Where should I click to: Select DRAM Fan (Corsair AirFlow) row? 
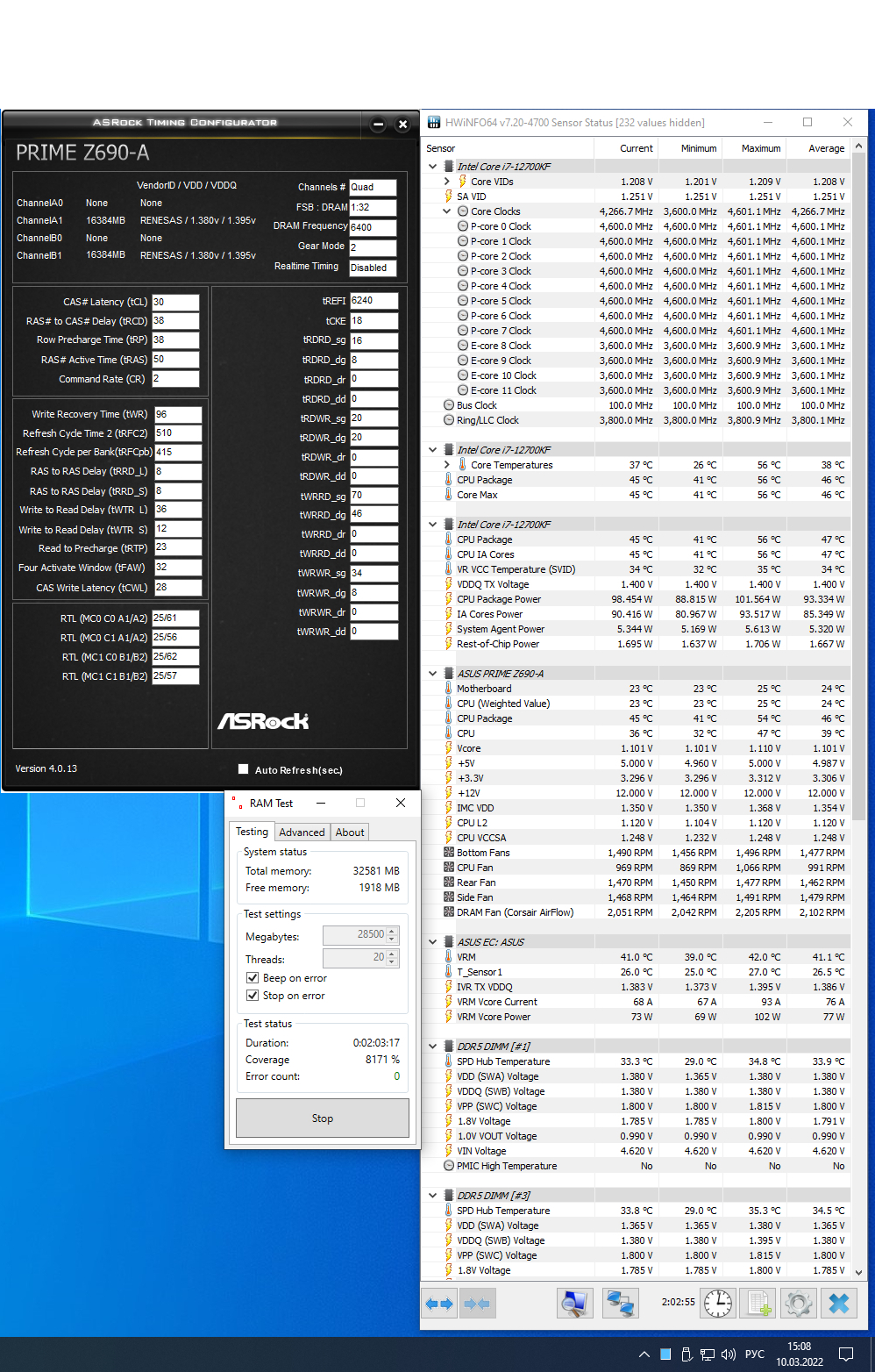pyautogui.click(x=637, y=912)
